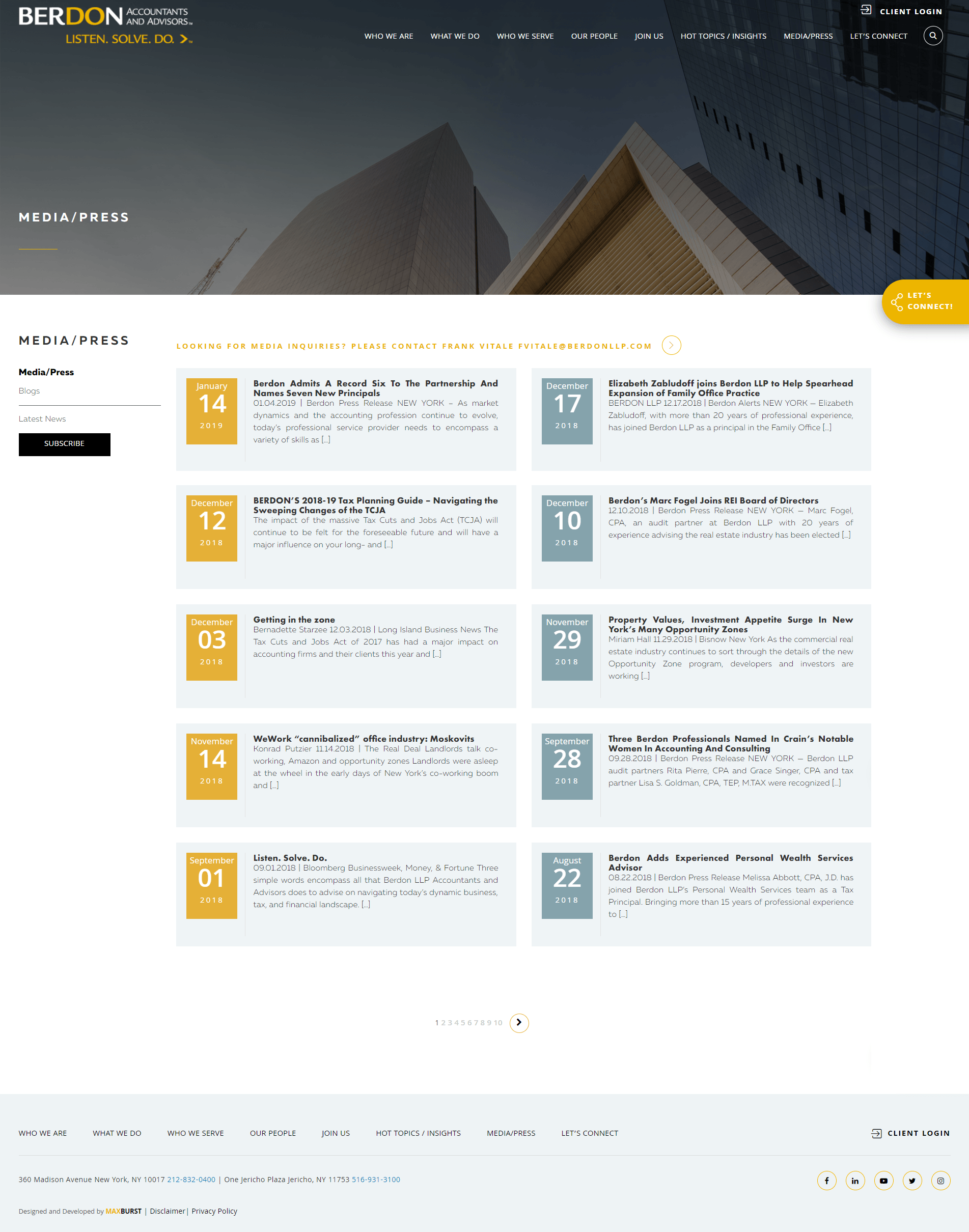The width and height of the screenshot is (969, 1232).
Task: Click the circled arrow beside media inquiries
Action: click(x=671, y=345)
